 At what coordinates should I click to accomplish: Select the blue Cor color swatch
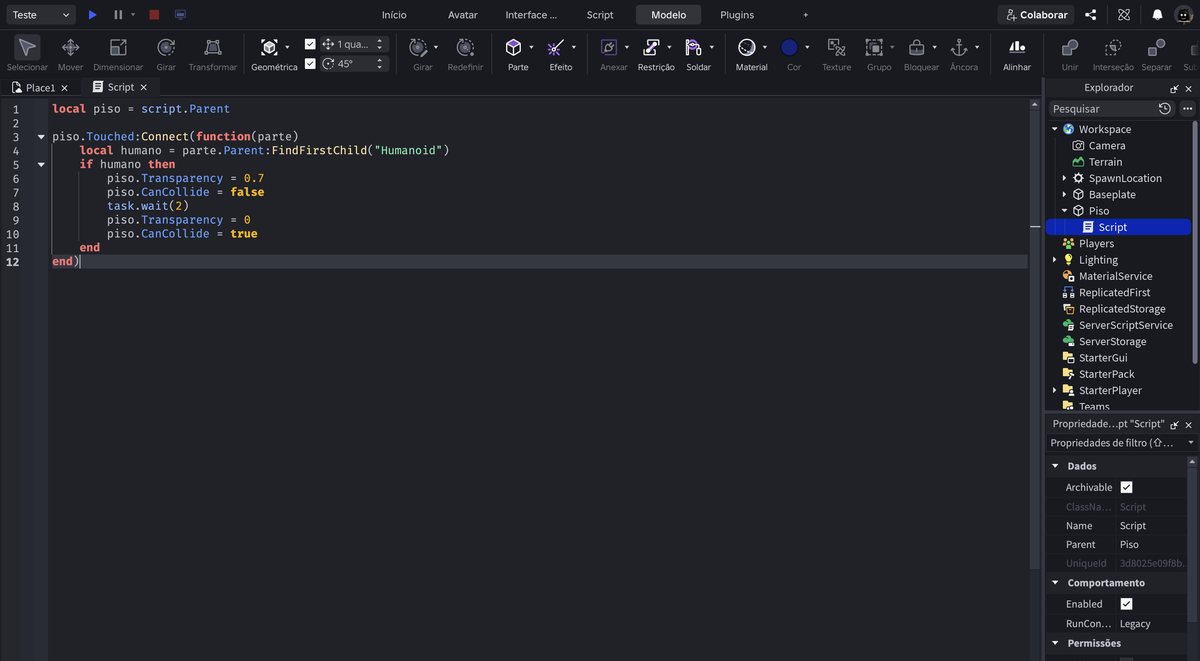pos(789,47)
